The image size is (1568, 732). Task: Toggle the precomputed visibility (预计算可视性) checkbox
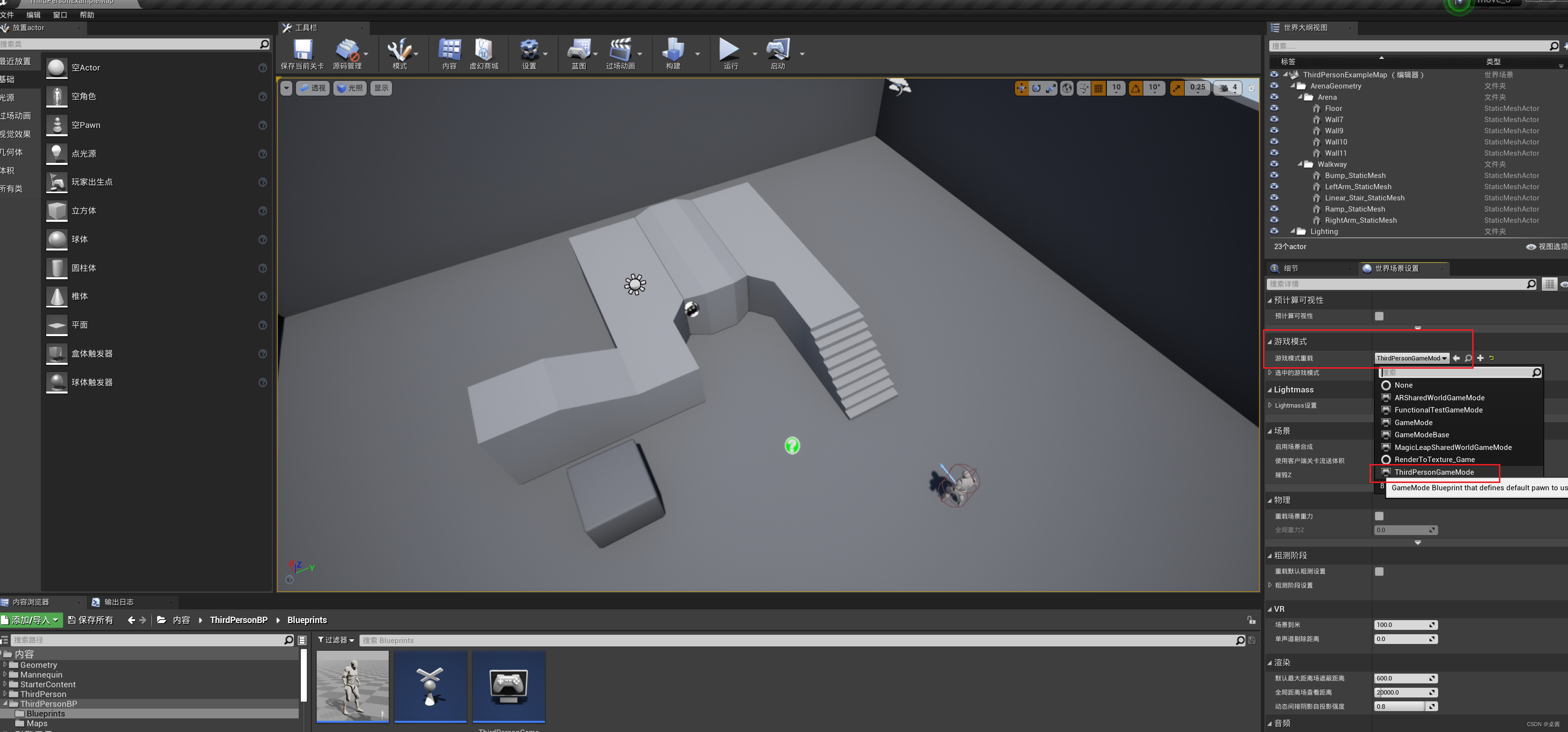tap(1379, 316)
